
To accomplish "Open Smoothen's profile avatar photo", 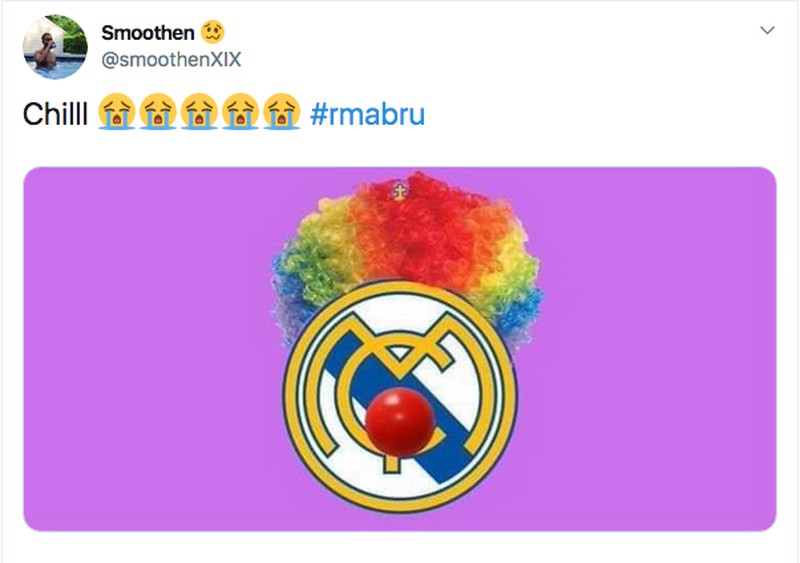I will (55, 47).
